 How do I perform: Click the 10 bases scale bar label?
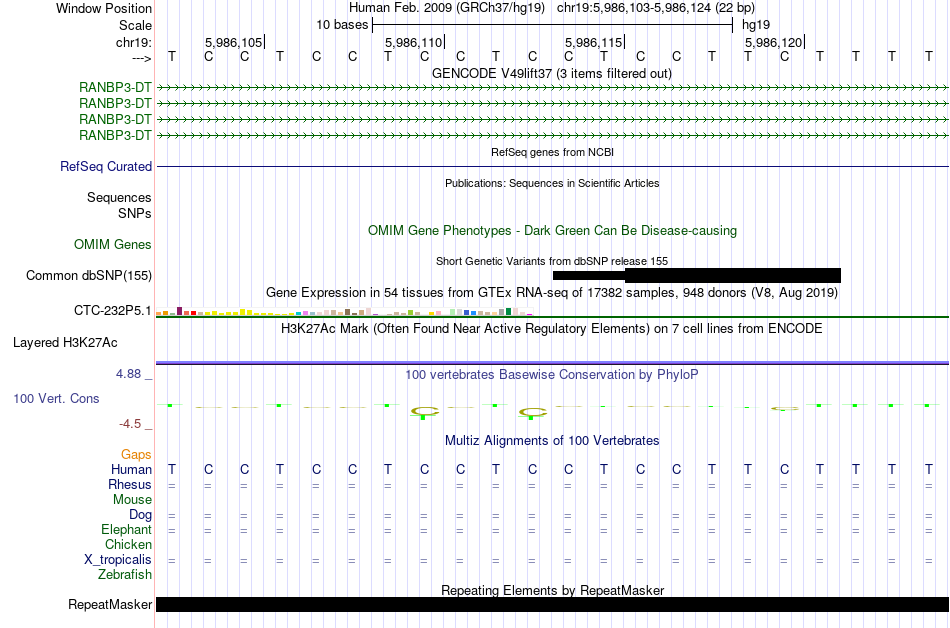342,25
